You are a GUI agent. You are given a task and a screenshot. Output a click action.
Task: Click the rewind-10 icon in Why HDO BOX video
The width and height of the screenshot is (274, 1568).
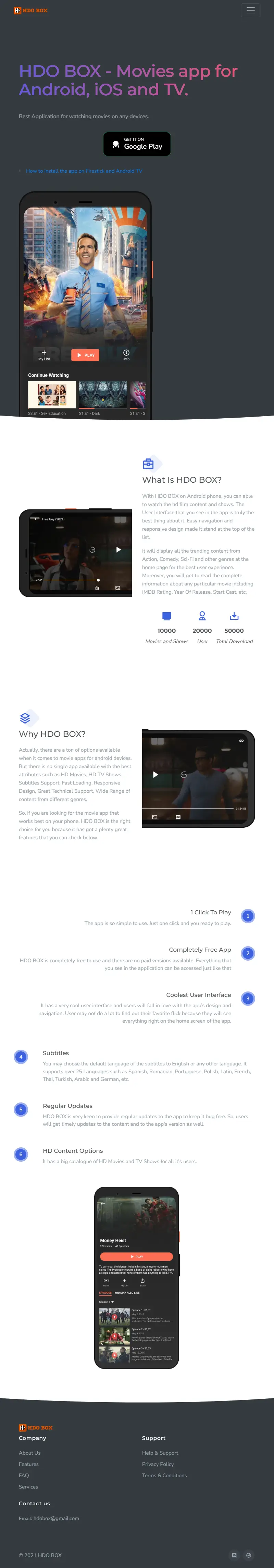pyautogui.click(x=183, y=775)
